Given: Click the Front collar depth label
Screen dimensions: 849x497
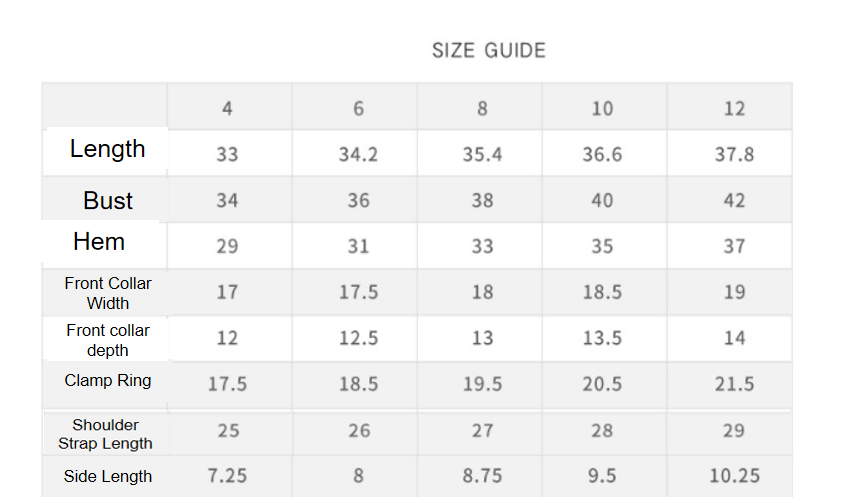Looking at the screenshot, I should [x=108, y=340].
